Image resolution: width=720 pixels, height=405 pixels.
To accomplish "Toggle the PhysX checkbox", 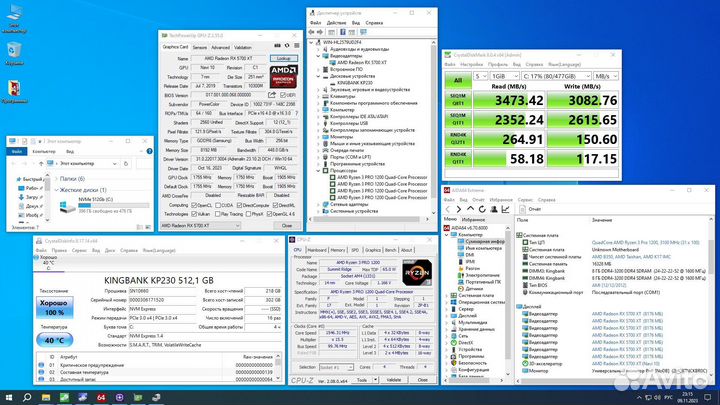I will pyautogui.click(x=248, y=214).
